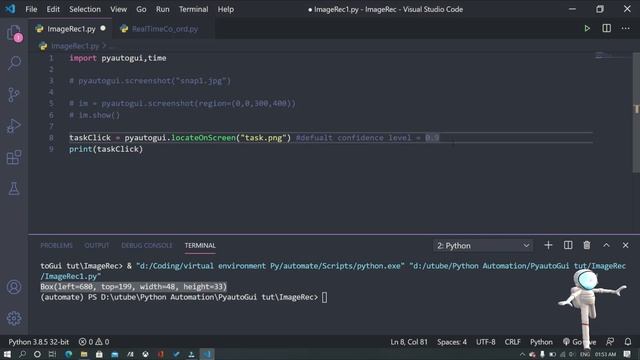
Task: Click CRLF end-of-line setting
Action: (x=512, y=342)
